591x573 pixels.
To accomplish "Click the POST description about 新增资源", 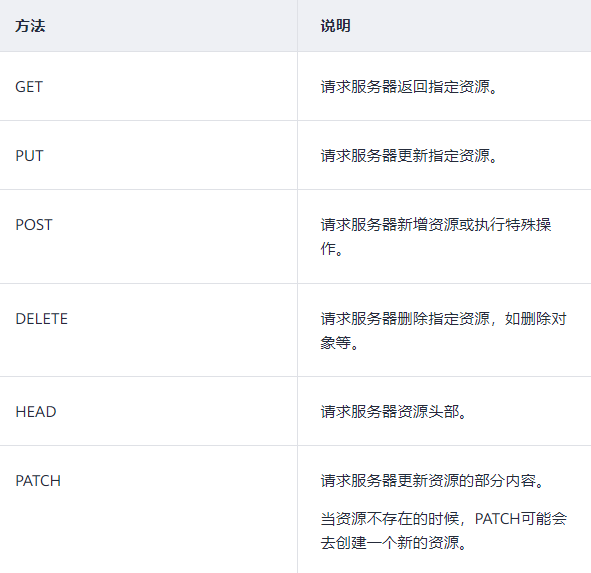I will [x=436, y=236].
